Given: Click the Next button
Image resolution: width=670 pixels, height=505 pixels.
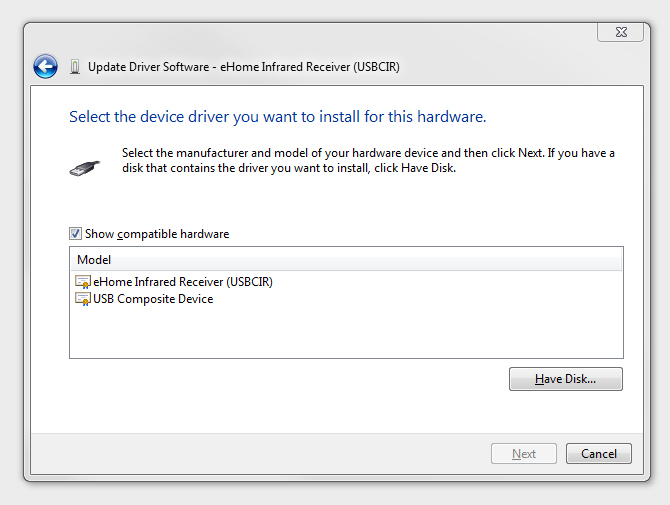Looking at the screenshot, I should pyautogui.click(x=524, y=454).
